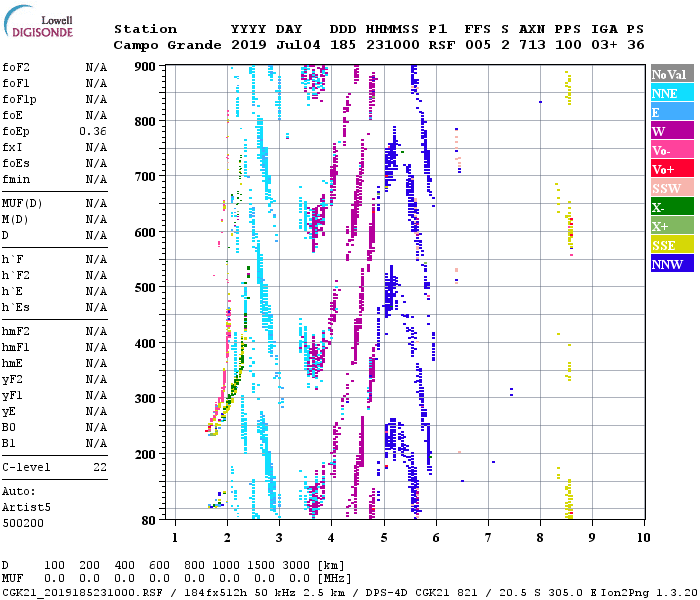Click the 10 MHz frequency axis label
This screenshot has width=700, height=600.
click(x=643, y=538)
